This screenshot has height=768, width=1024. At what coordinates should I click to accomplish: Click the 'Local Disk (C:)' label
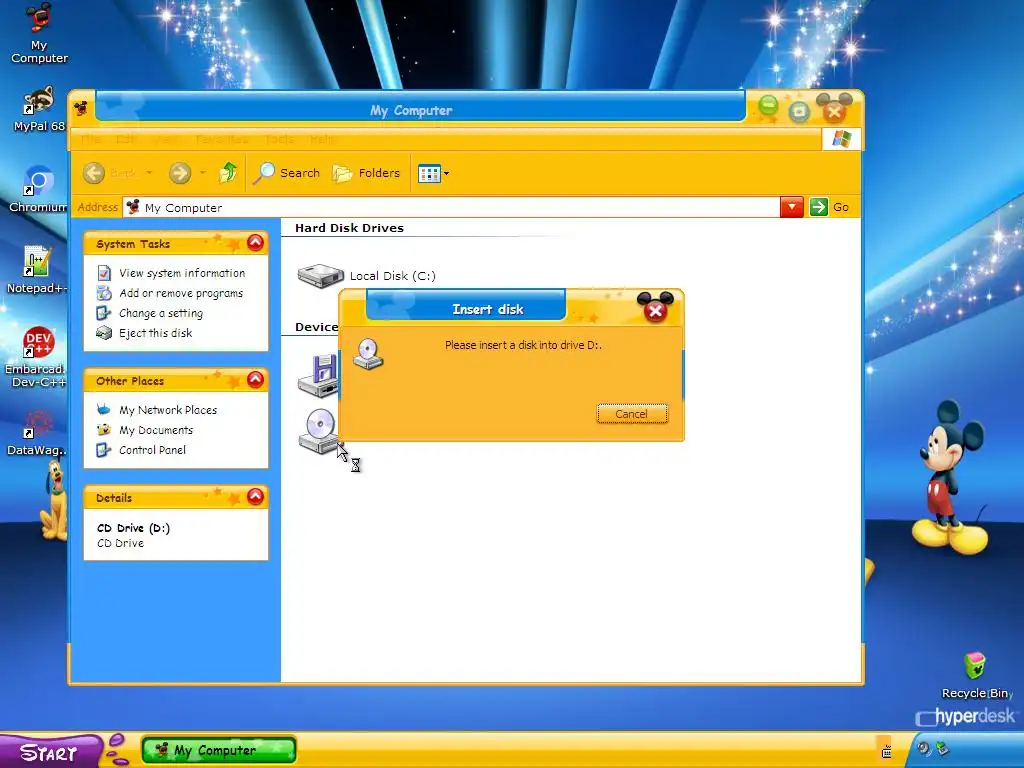(x=392, y=276)
